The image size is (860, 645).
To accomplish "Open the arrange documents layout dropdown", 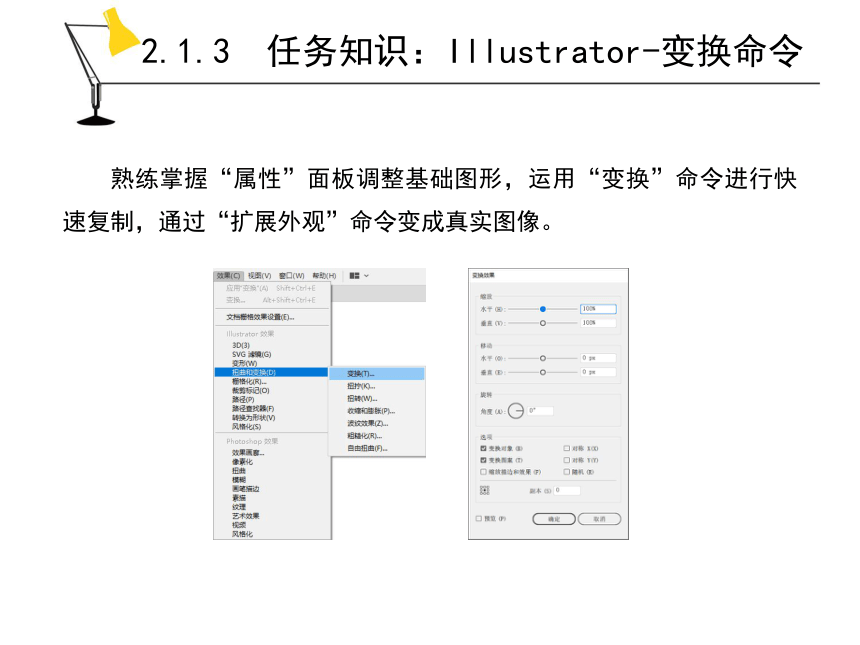I will coord(359,275).
